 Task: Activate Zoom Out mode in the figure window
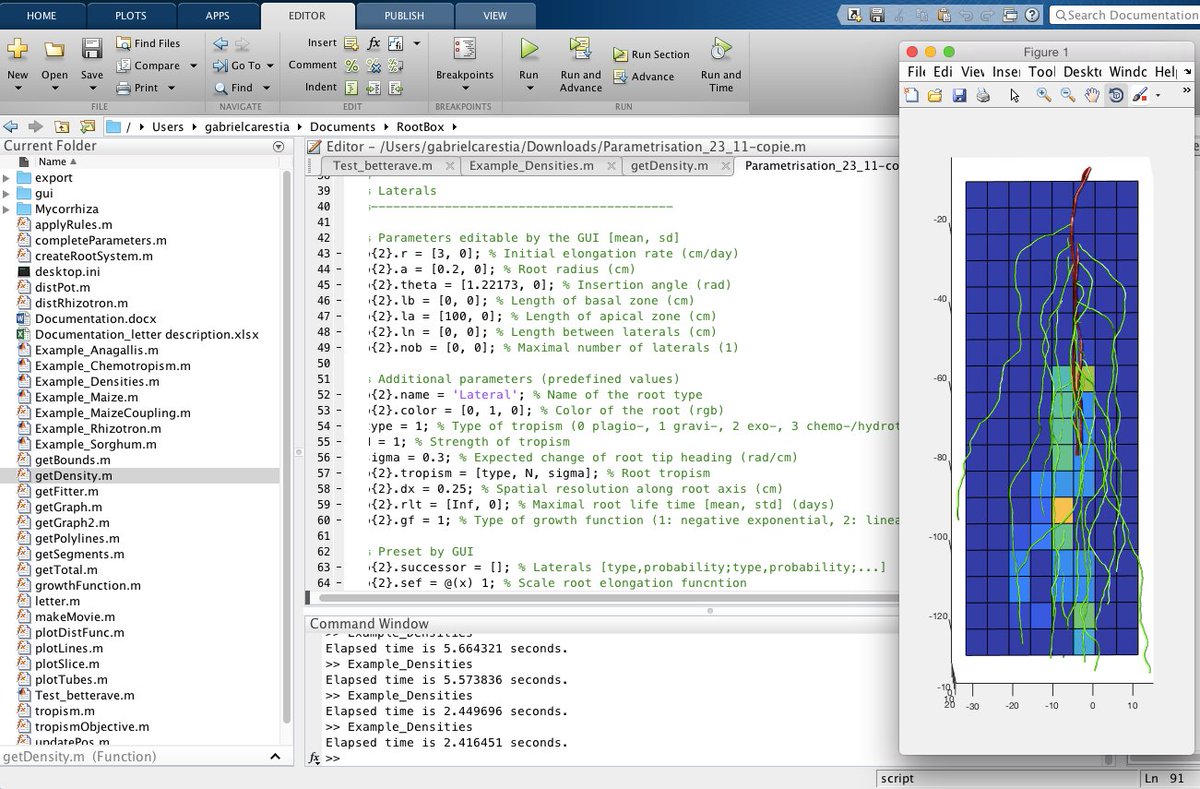click(x=1066, y=94)
